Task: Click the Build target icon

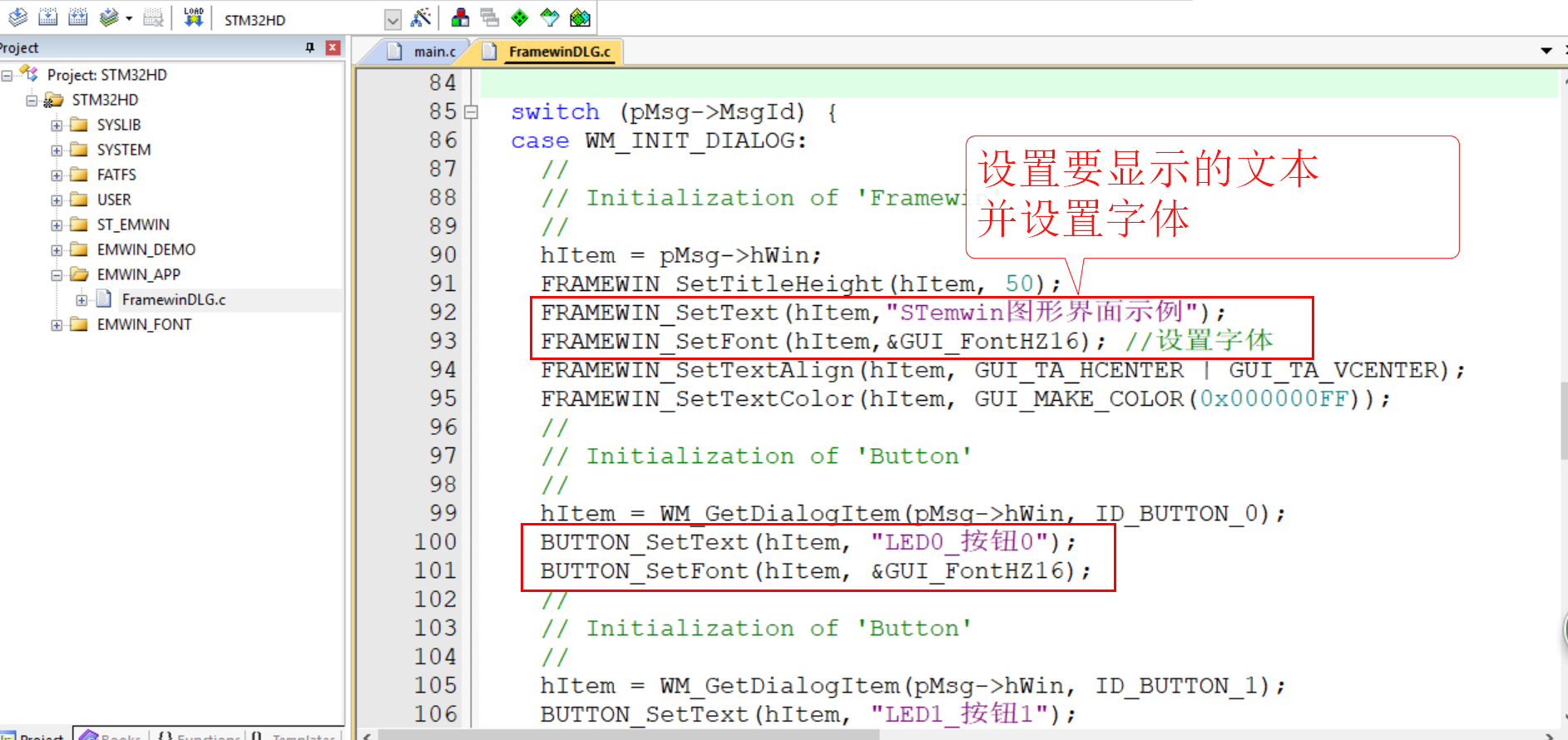Action: click(48, 17)
